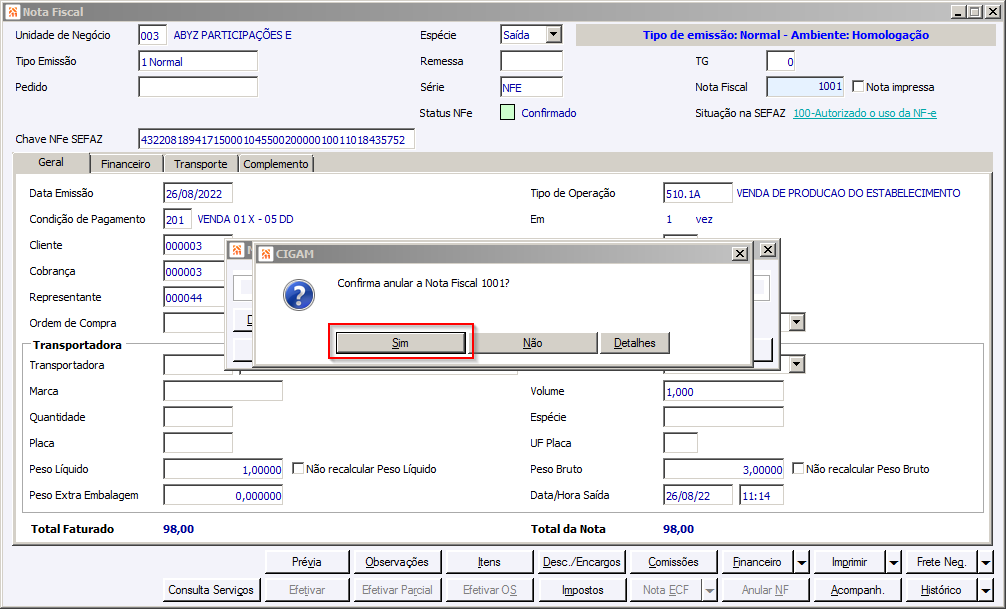Toggle the Nota impressa checkbox
The width and height of the screenshot is (1006, 609).
click(858, 87)
